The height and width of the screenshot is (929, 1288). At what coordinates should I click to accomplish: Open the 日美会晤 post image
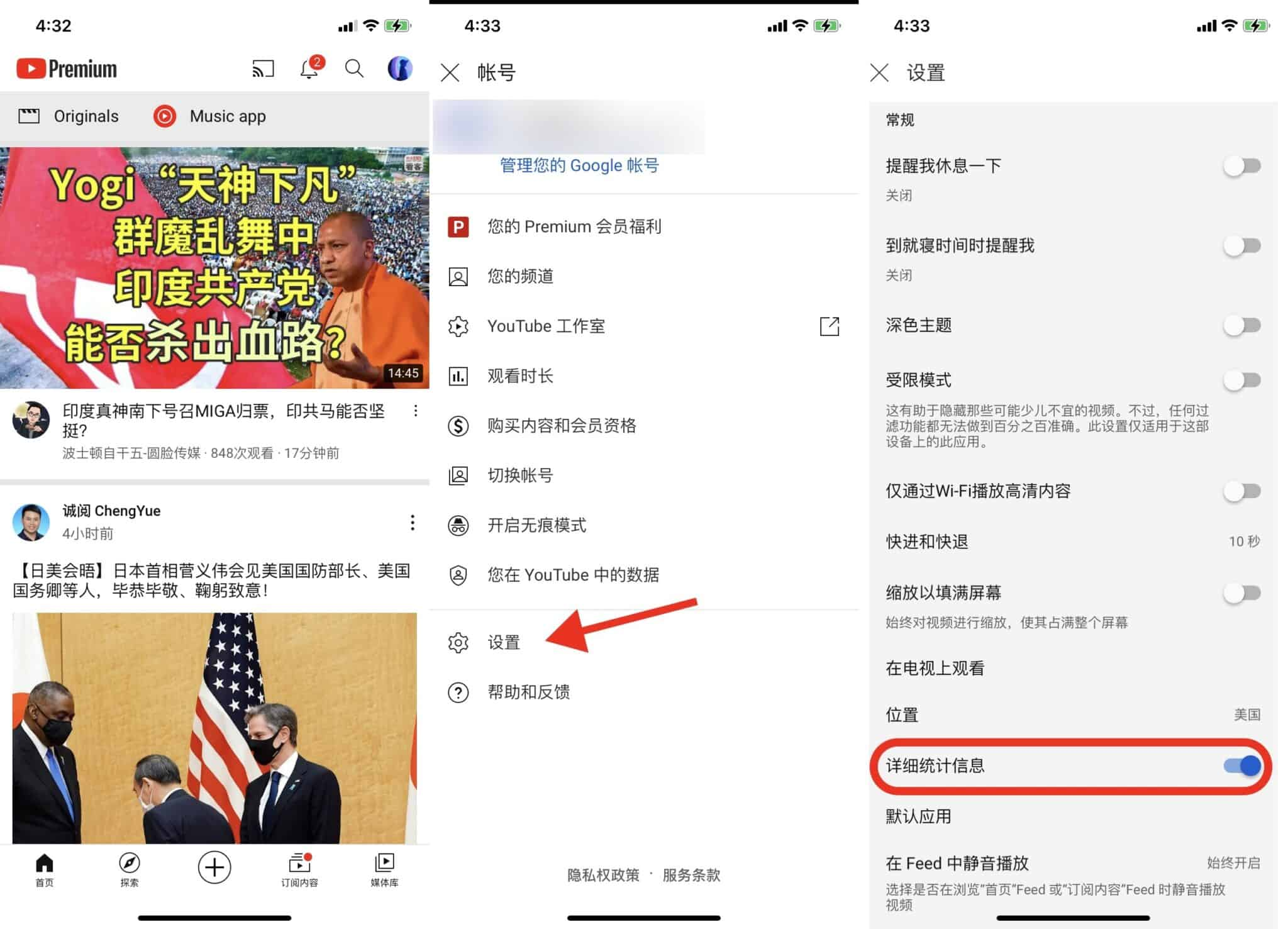[214, 728]
